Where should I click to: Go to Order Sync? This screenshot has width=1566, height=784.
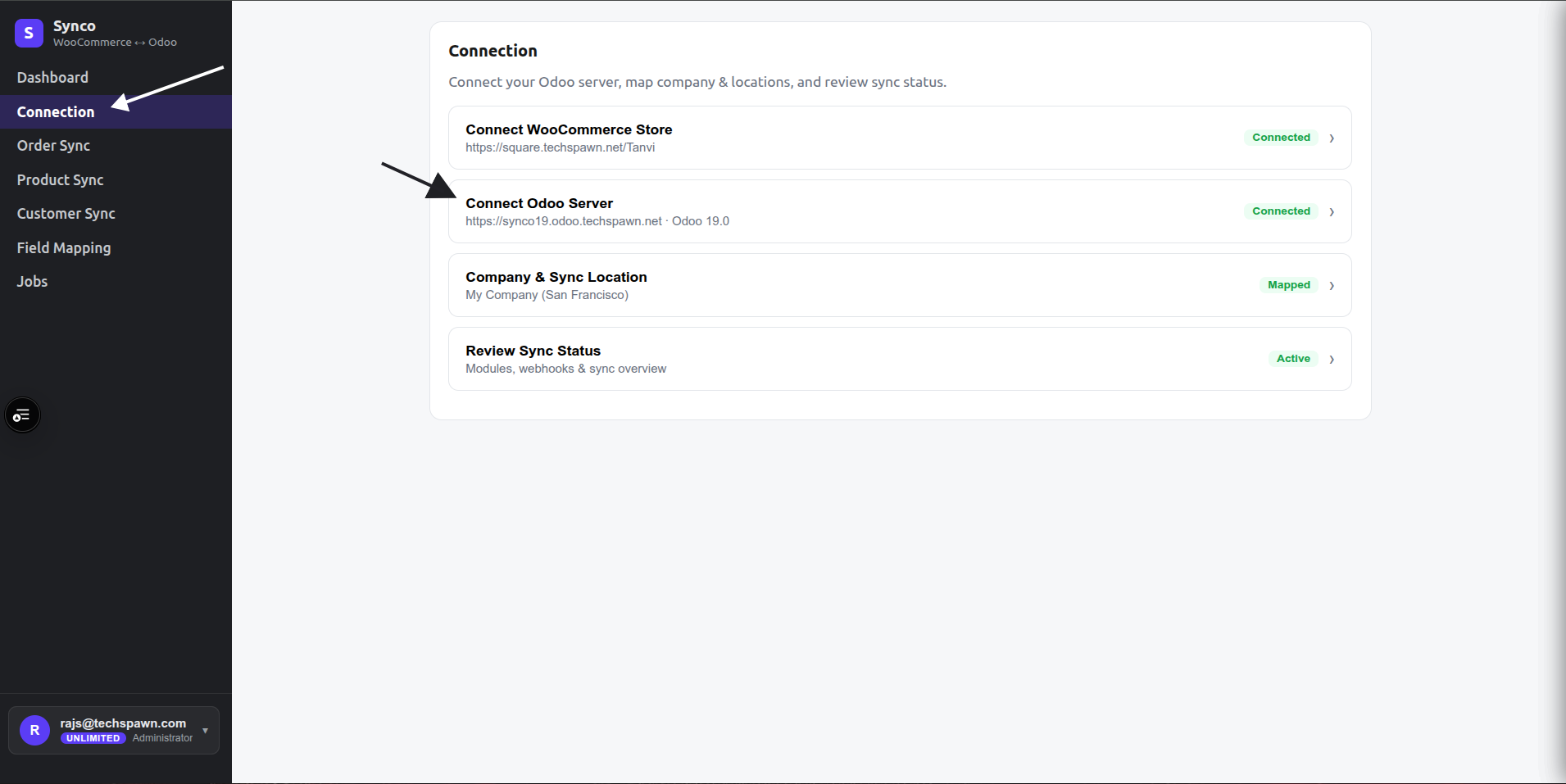point(53,146)
